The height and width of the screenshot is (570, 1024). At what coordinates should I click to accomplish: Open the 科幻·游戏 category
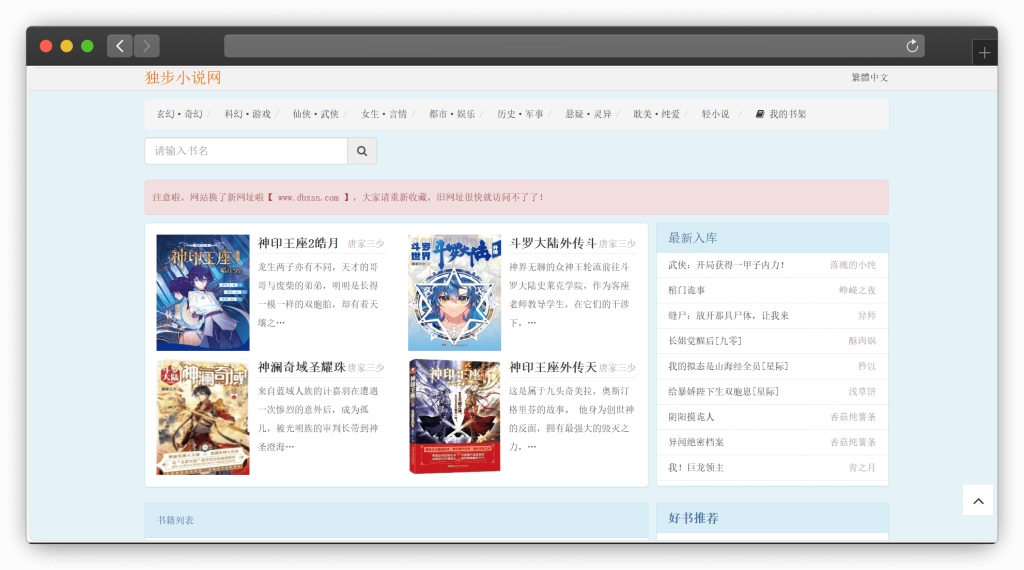tap(248, 114)
